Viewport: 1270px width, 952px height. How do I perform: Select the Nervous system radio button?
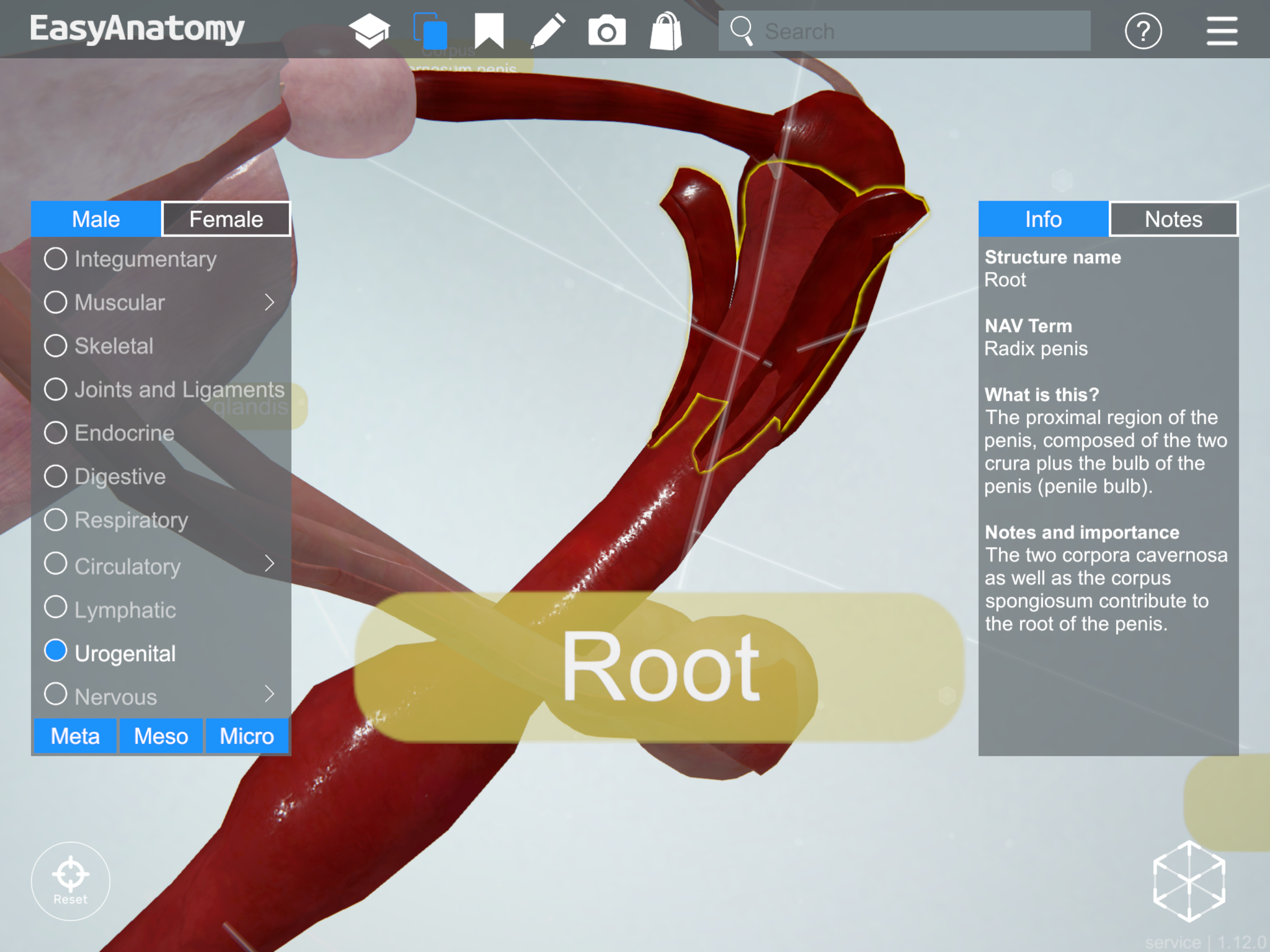click(x=56, y=694)
